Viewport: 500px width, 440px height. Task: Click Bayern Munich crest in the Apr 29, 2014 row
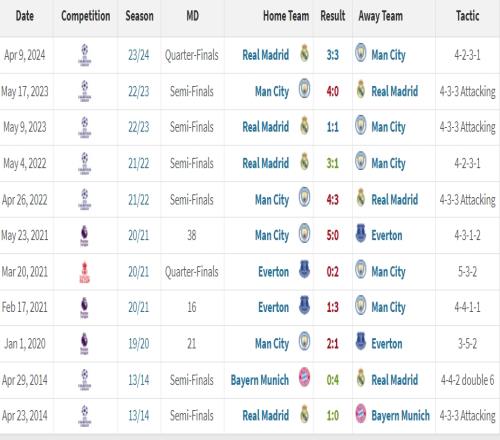[304, 377]
